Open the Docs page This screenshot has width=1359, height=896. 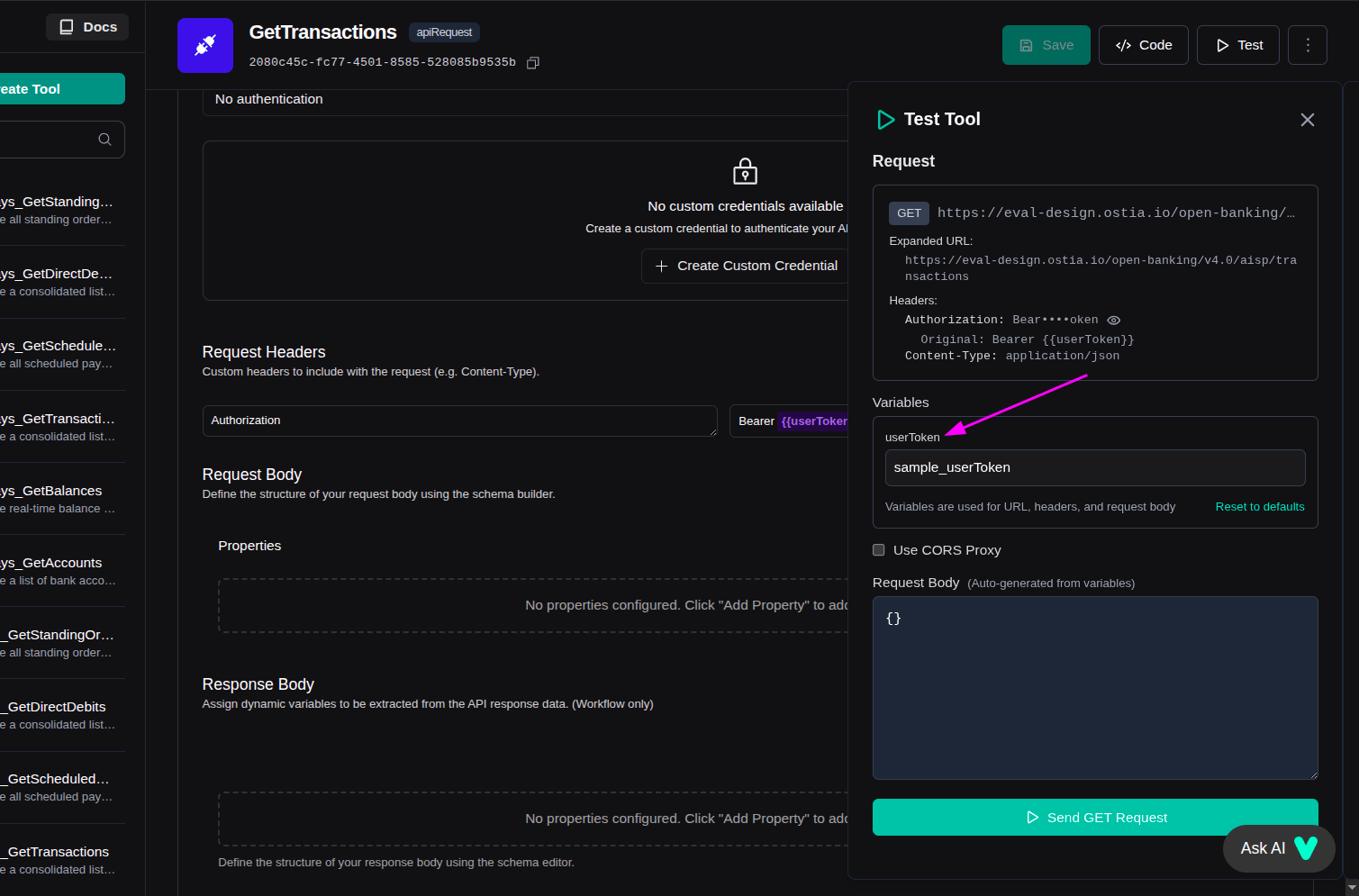87,27
